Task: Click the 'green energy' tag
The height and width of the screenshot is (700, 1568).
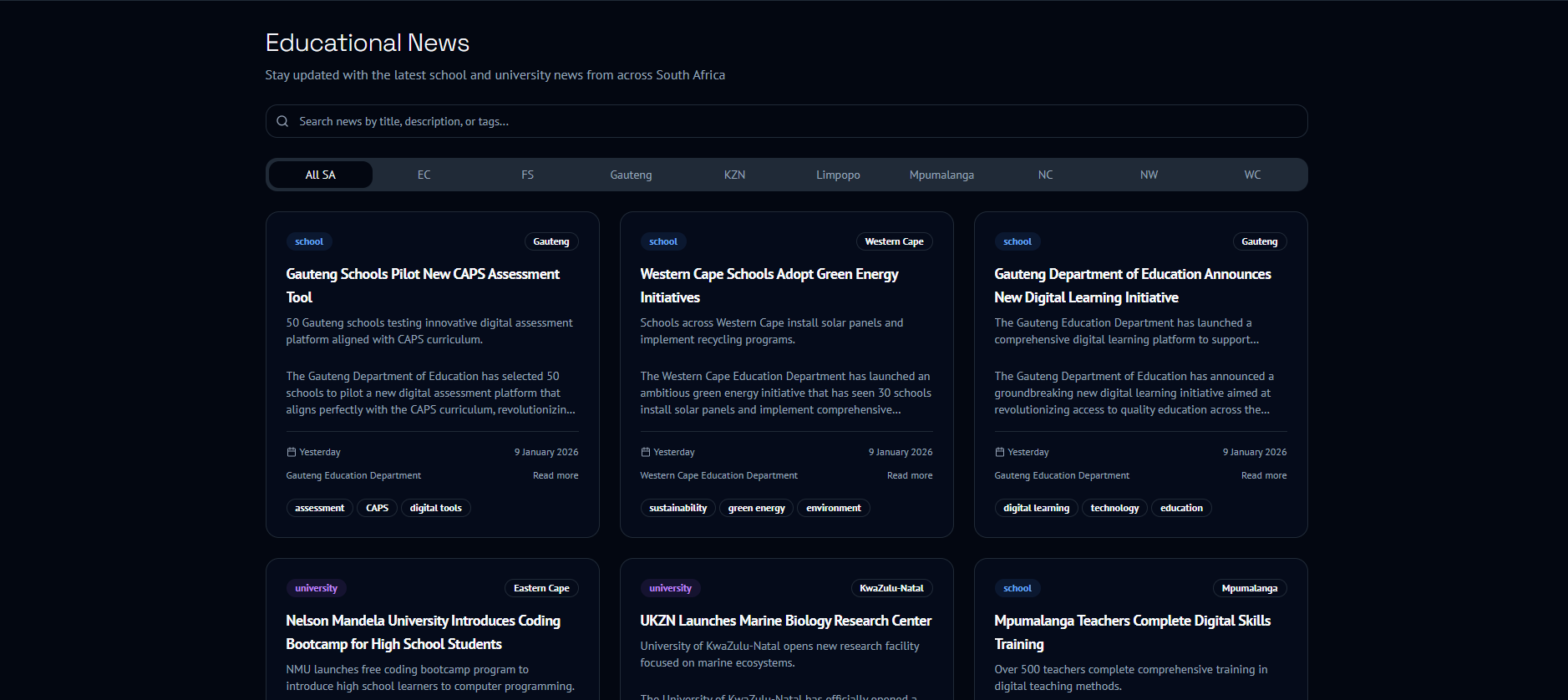Action: (x=756, y=508)
